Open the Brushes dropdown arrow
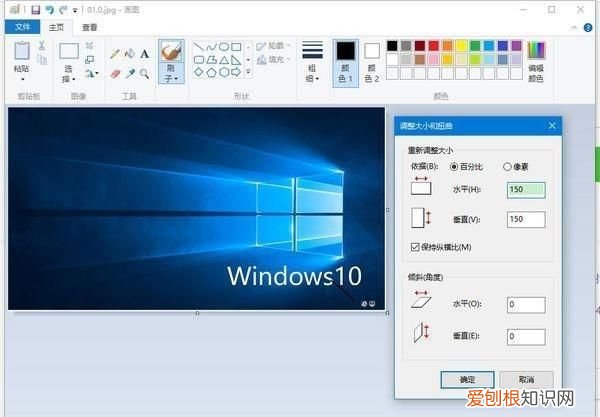Screen dimensions: 600x417 [x=176, y=79]
